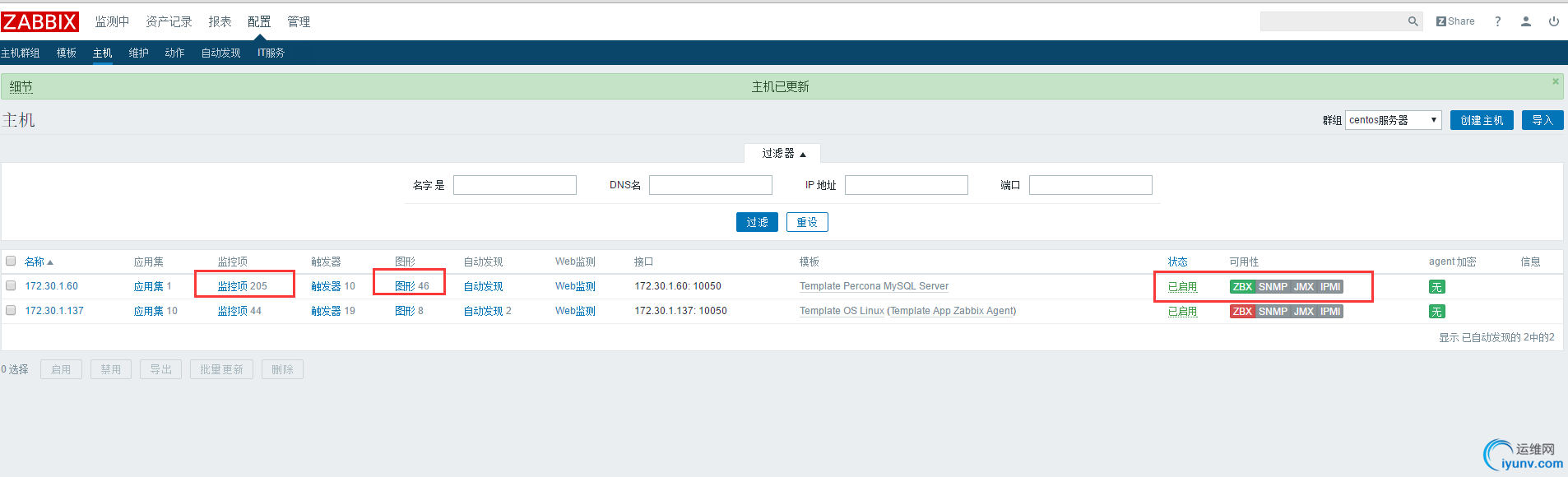Open the help question mark icon
Screen dimensions: 1568x477
point(1497,21)
